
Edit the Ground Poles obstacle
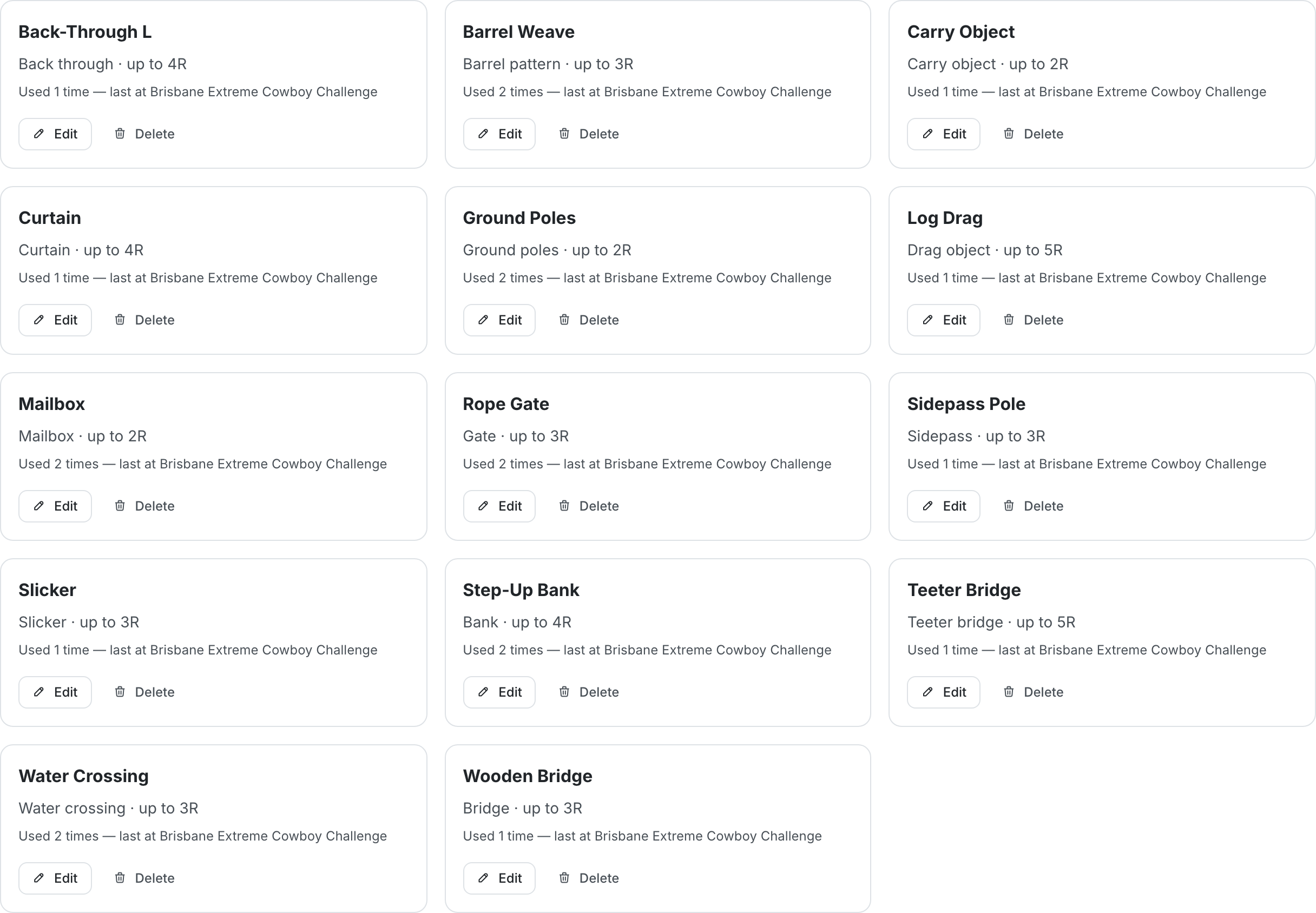point(499,320)
